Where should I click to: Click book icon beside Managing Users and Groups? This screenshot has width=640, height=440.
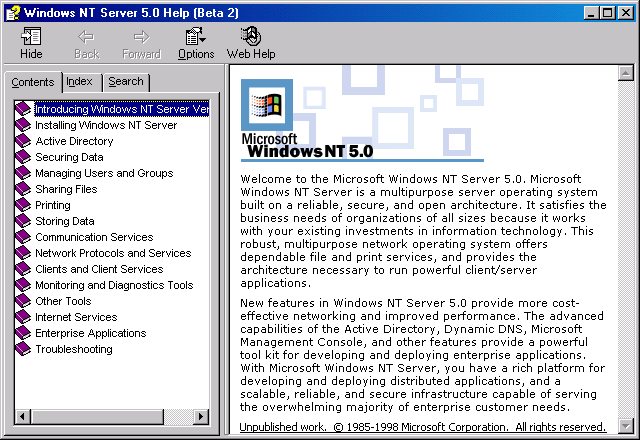pos(23,173)
